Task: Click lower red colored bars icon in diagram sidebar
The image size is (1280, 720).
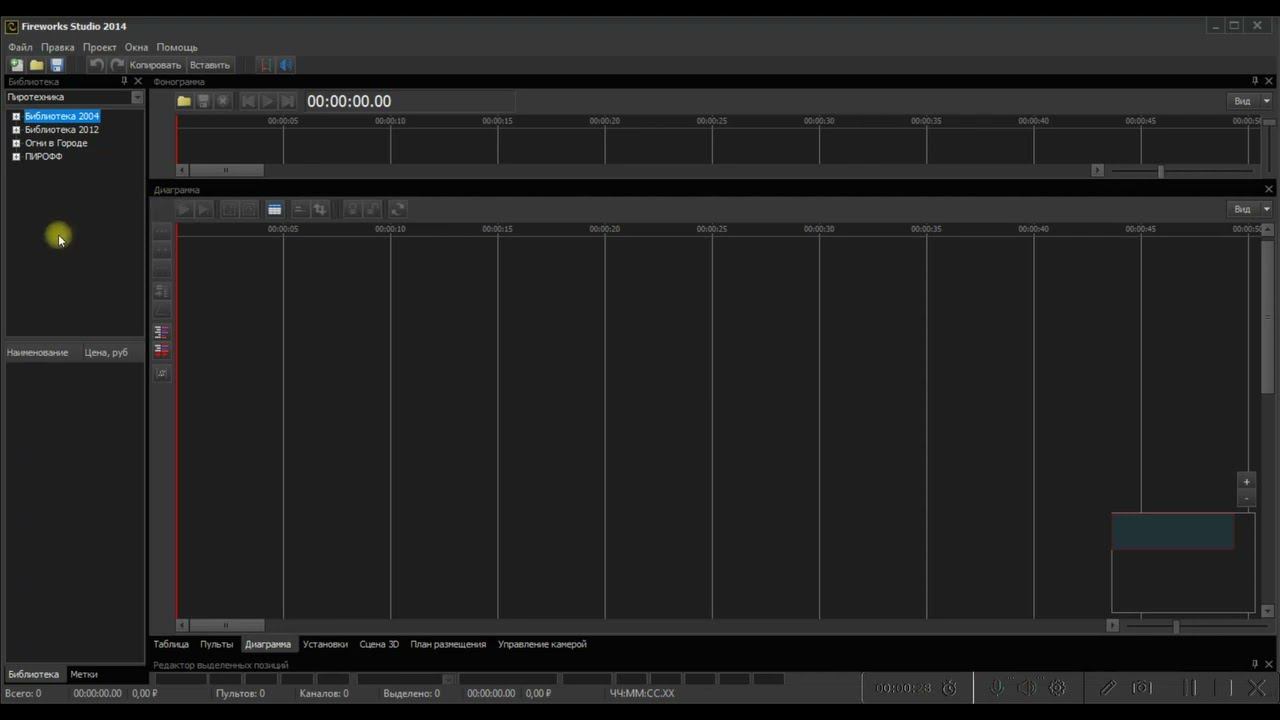Action: tap(161, 350)
